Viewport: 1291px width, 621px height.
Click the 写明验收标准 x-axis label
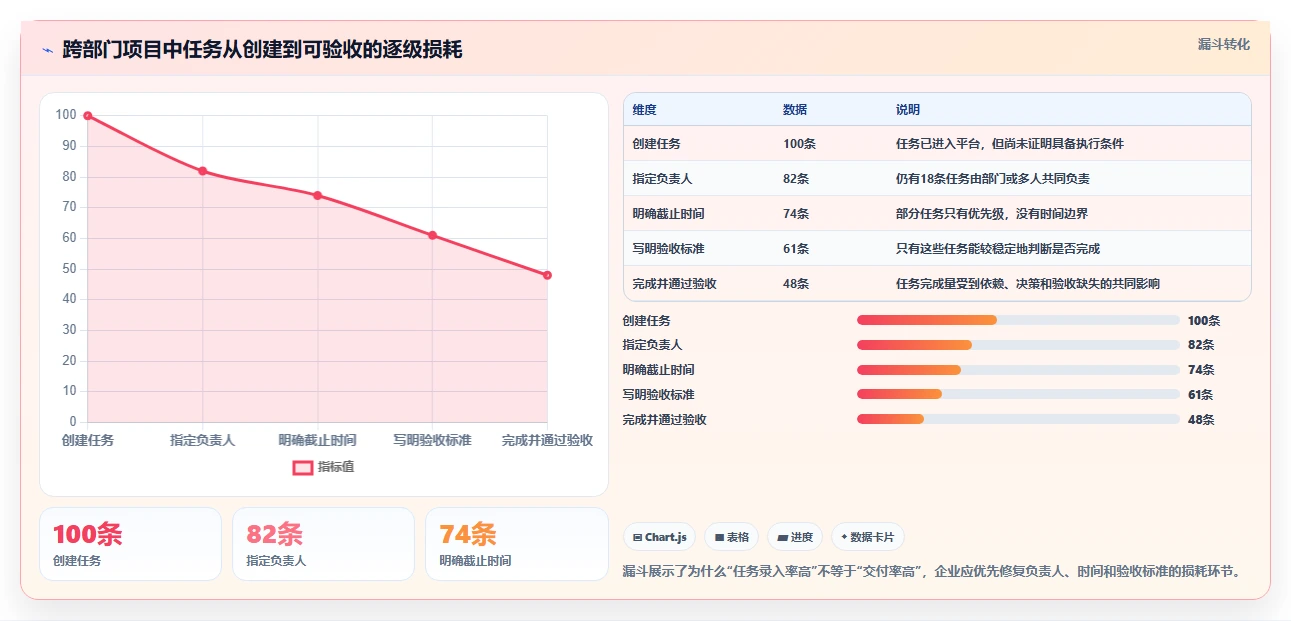[x=432, y=440]
